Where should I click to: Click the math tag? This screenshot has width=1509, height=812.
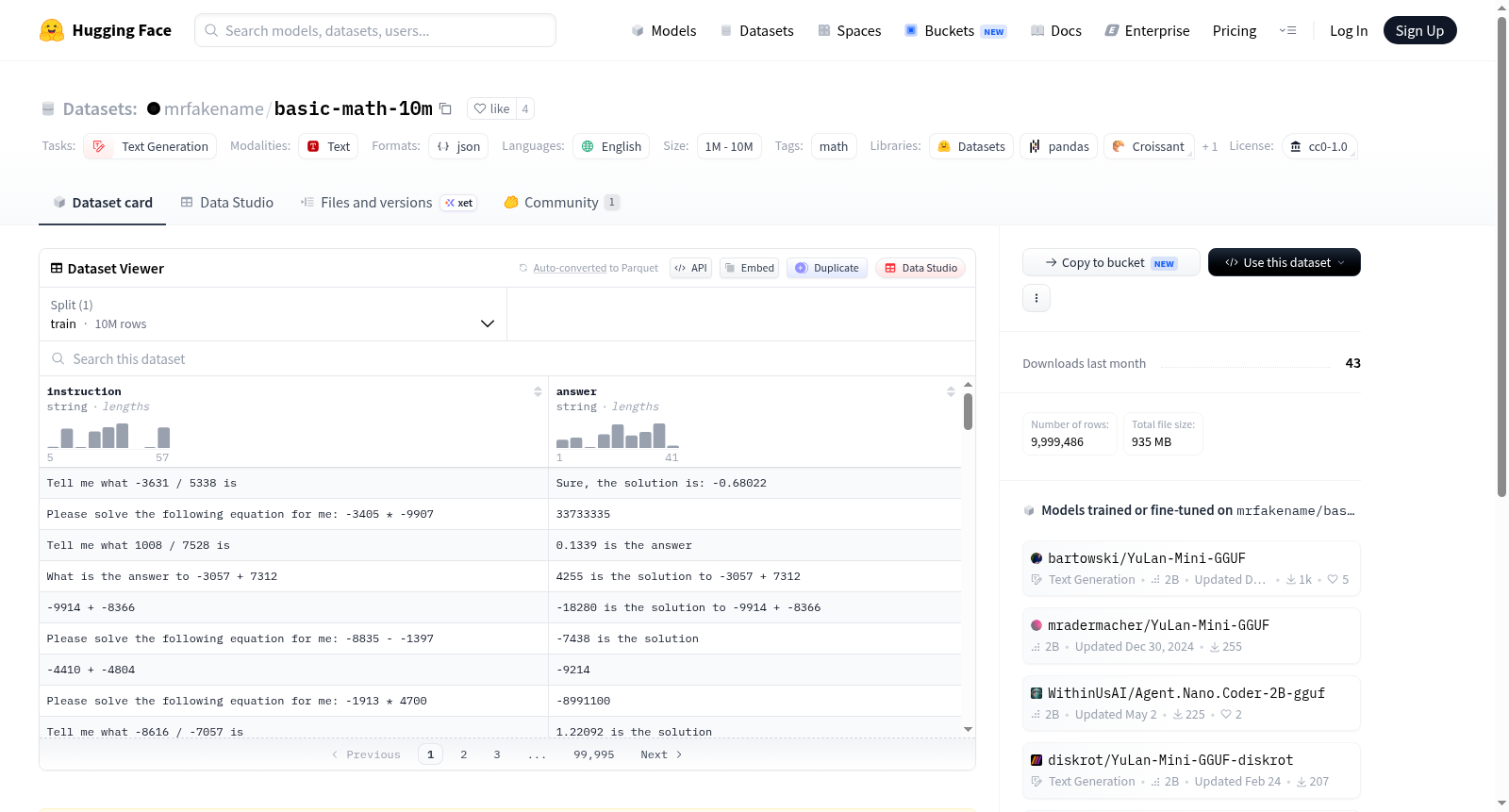point(834,146)
